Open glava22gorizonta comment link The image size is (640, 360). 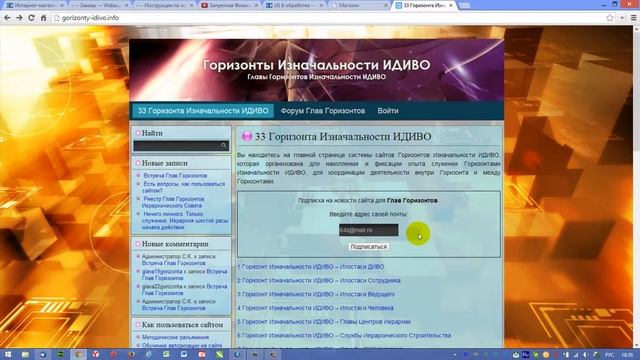click(184, 289)
